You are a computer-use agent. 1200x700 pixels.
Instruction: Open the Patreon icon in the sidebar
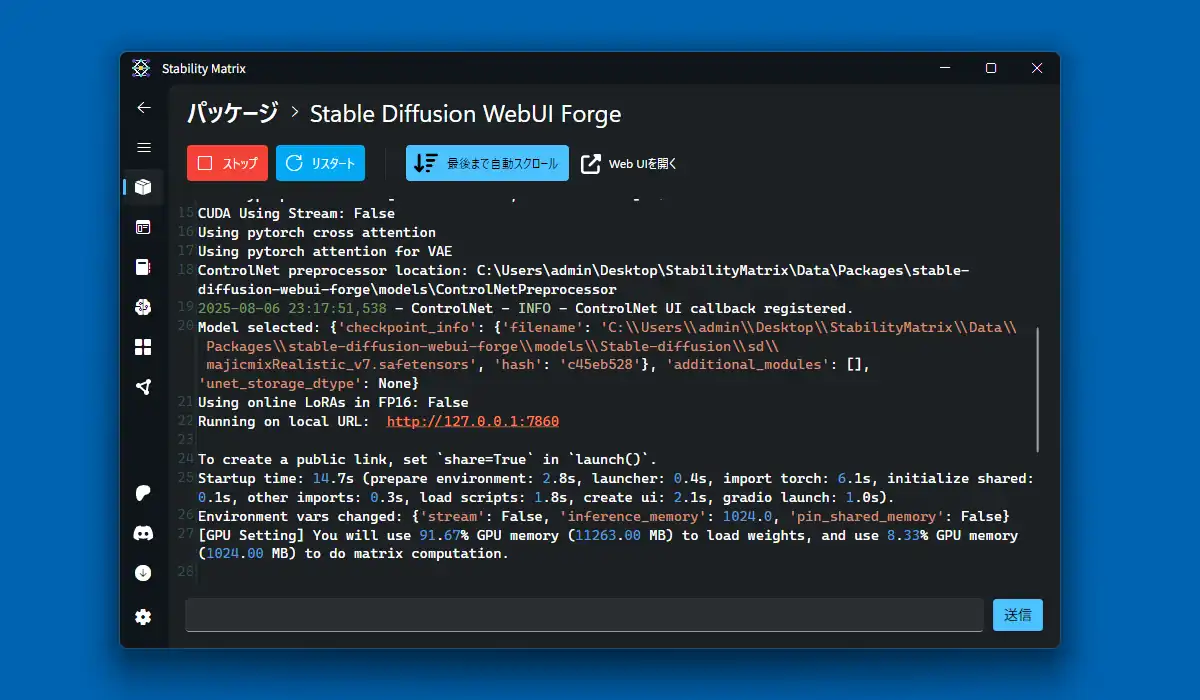144,493
